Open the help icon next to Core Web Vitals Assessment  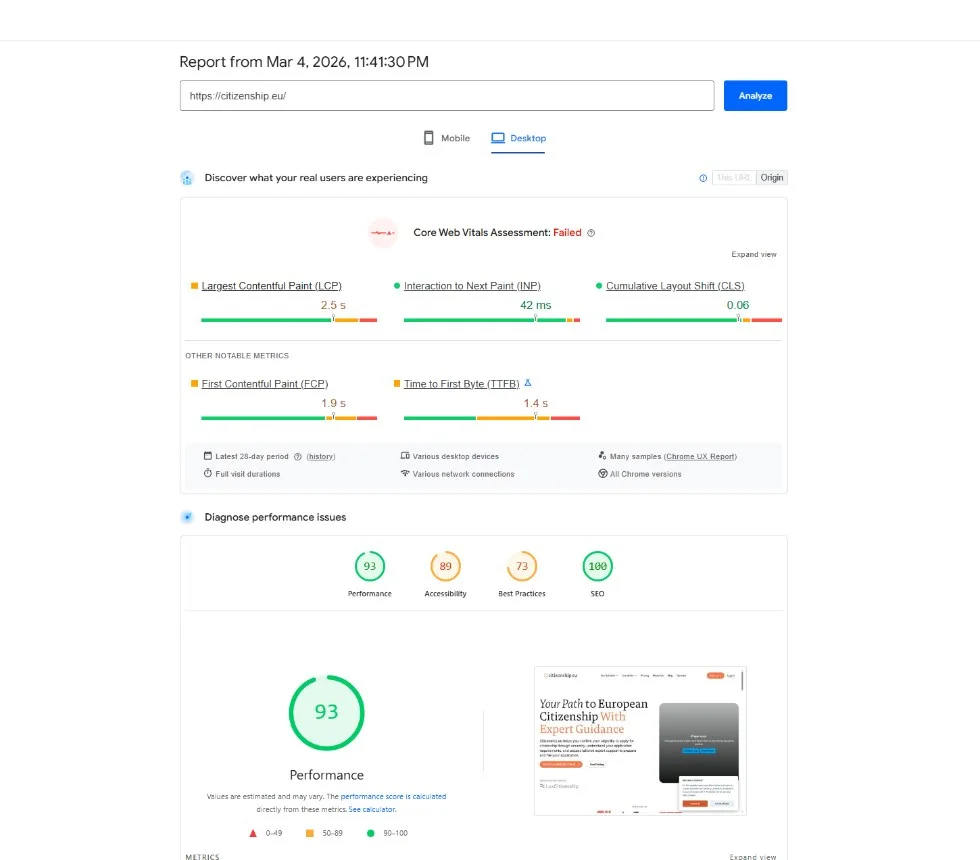590,232
